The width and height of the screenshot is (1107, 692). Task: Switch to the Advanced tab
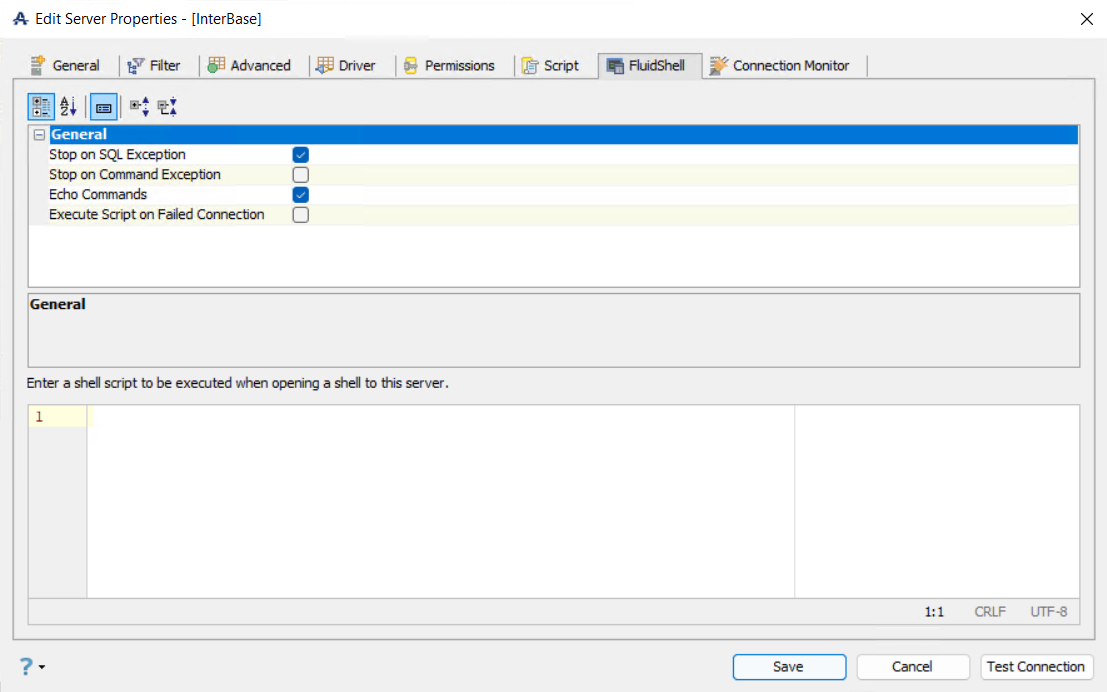click(249, 66)
